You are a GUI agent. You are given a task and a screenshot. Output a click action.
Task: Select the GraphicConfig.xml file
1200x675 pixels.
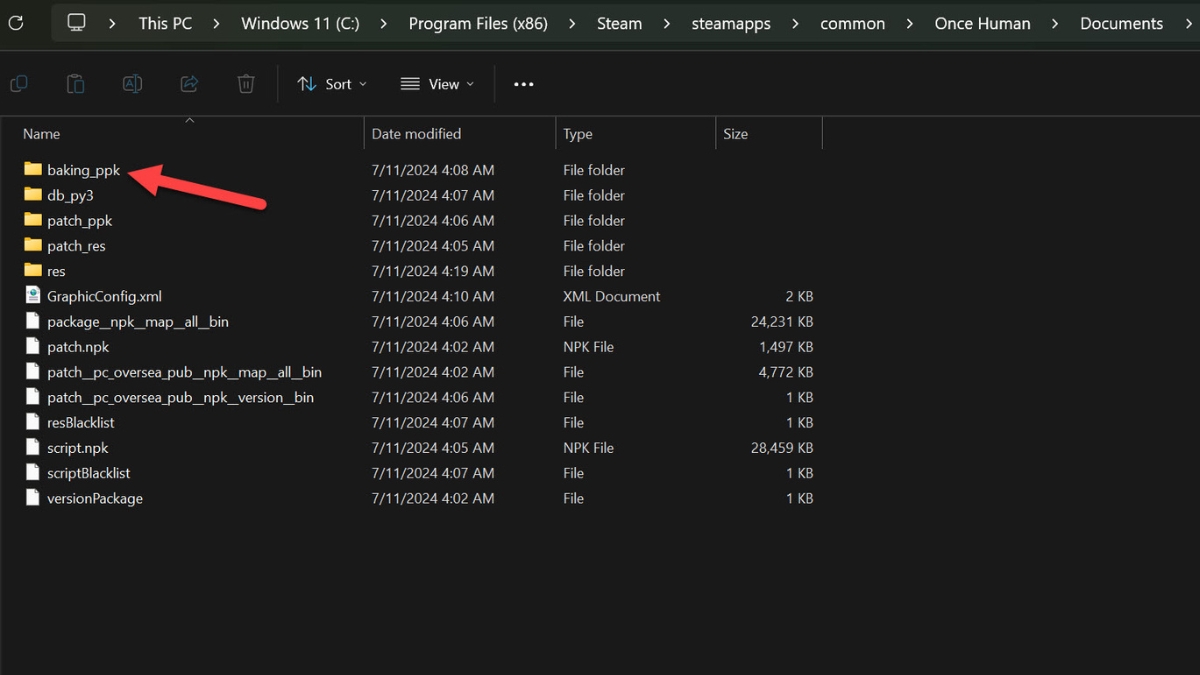[x=104, y=296]
